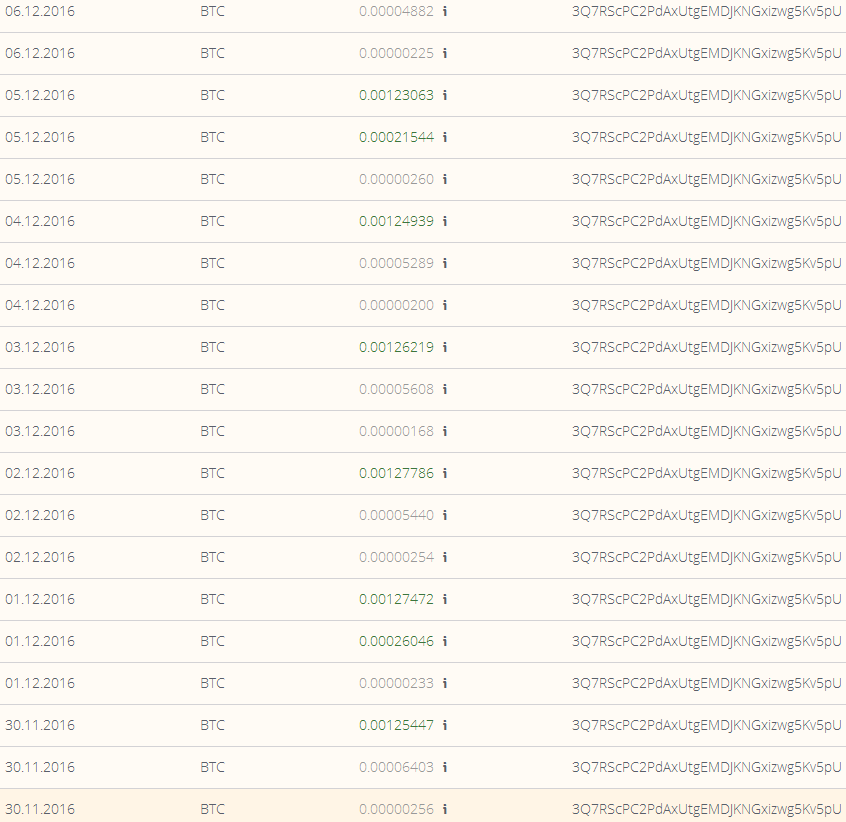Screen dimensions: 846x822
Task: Show details icon for 0.00000260
Action: click(445, 180)
